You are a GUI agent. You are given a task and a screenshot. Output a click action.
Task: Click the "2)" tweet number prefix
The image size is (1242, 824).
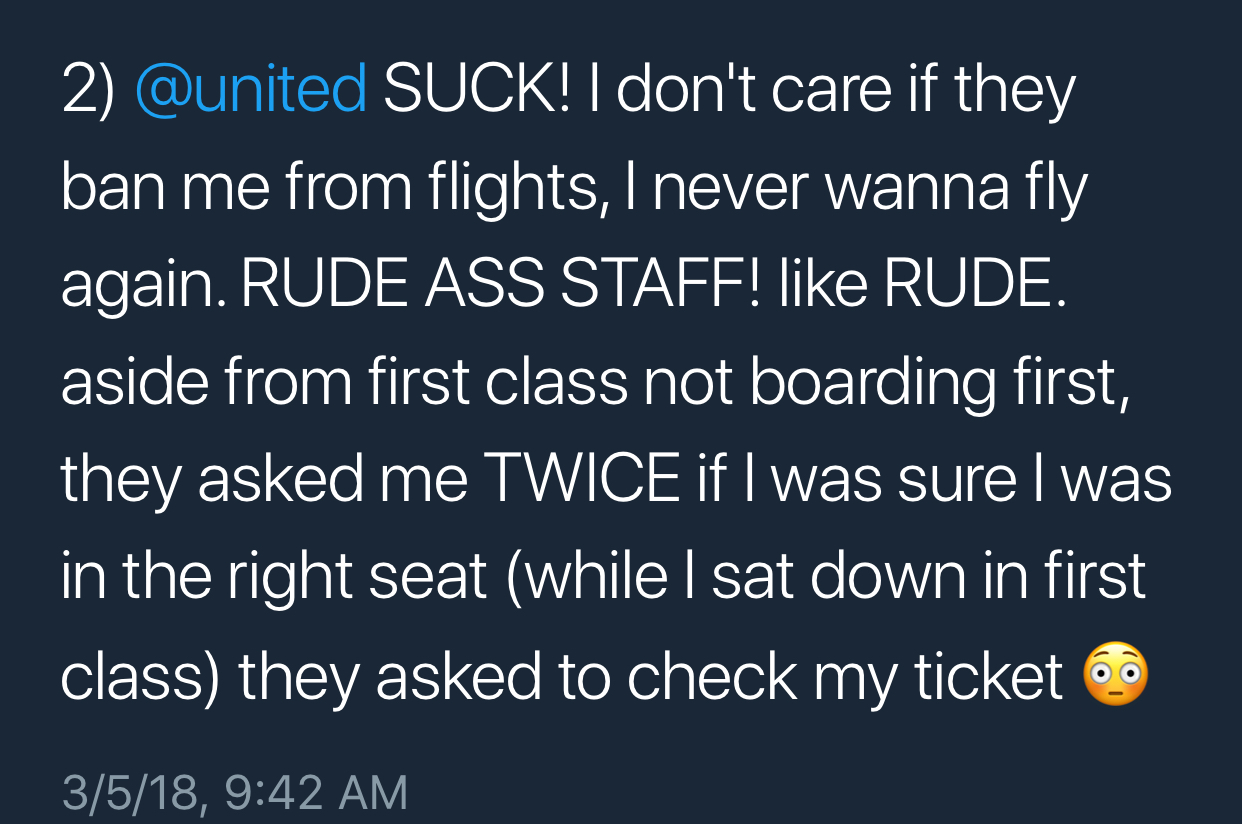tap(88, 90)
